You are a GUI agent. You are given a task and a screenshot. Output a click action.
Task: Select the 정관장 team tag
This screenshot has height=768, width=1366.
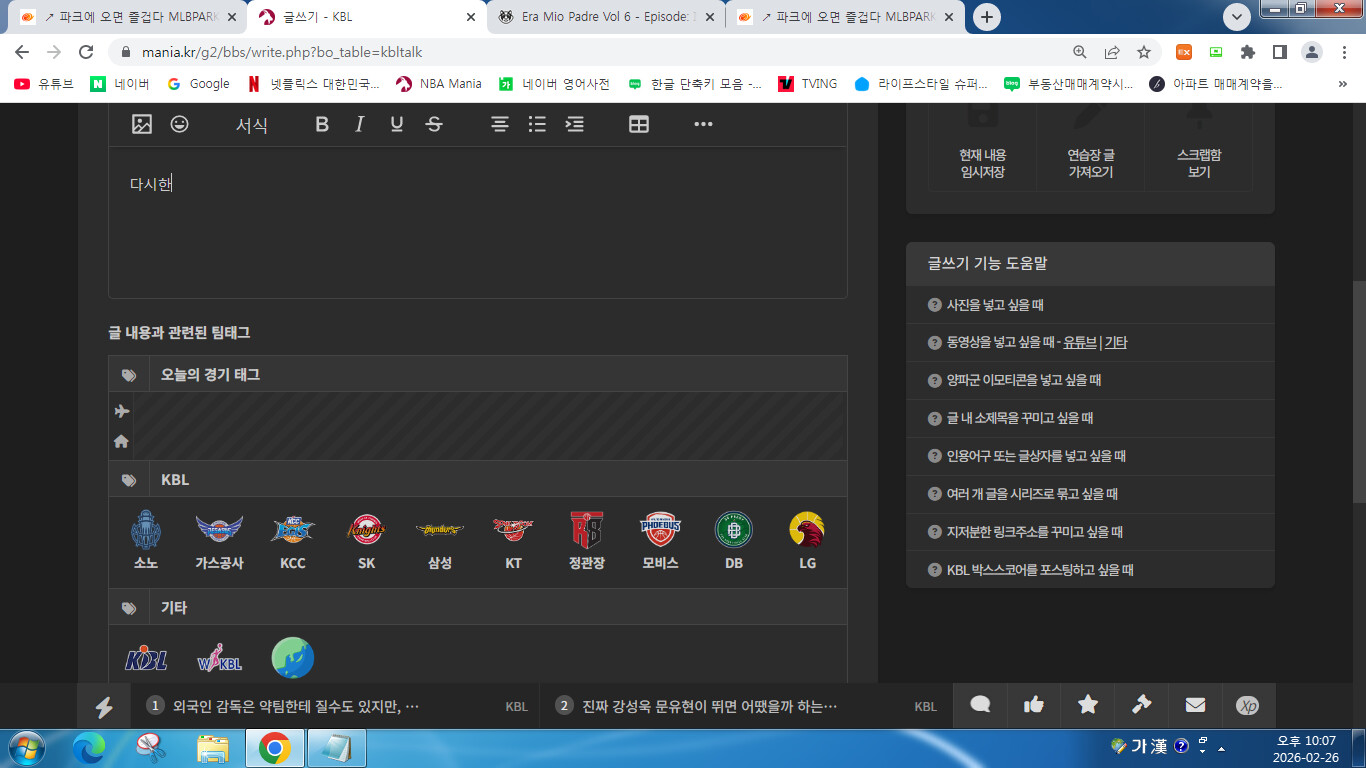pos(587,540)
